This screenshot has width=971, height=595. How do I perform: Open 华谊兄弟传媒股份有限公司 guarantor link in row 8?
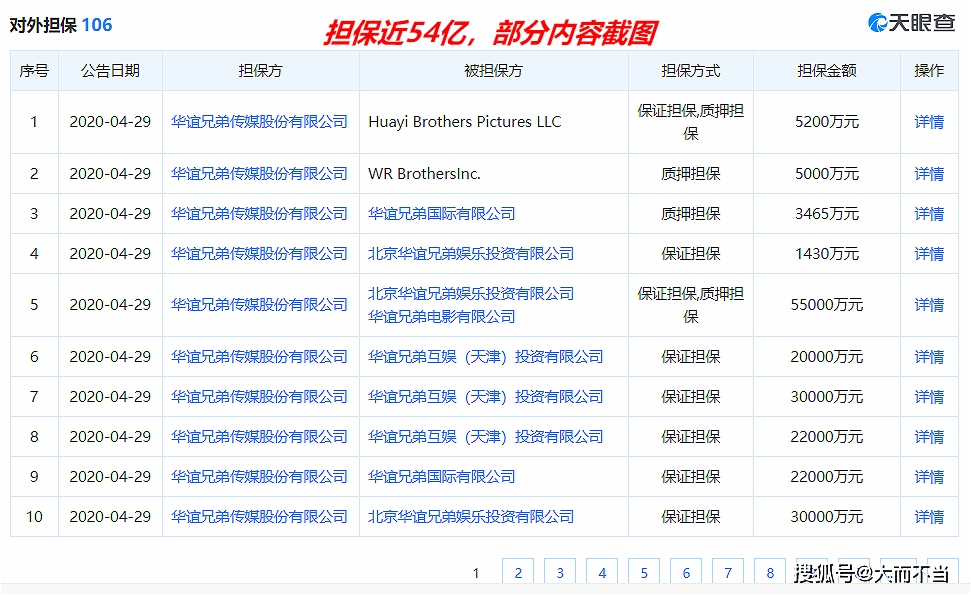click(259, 437)
